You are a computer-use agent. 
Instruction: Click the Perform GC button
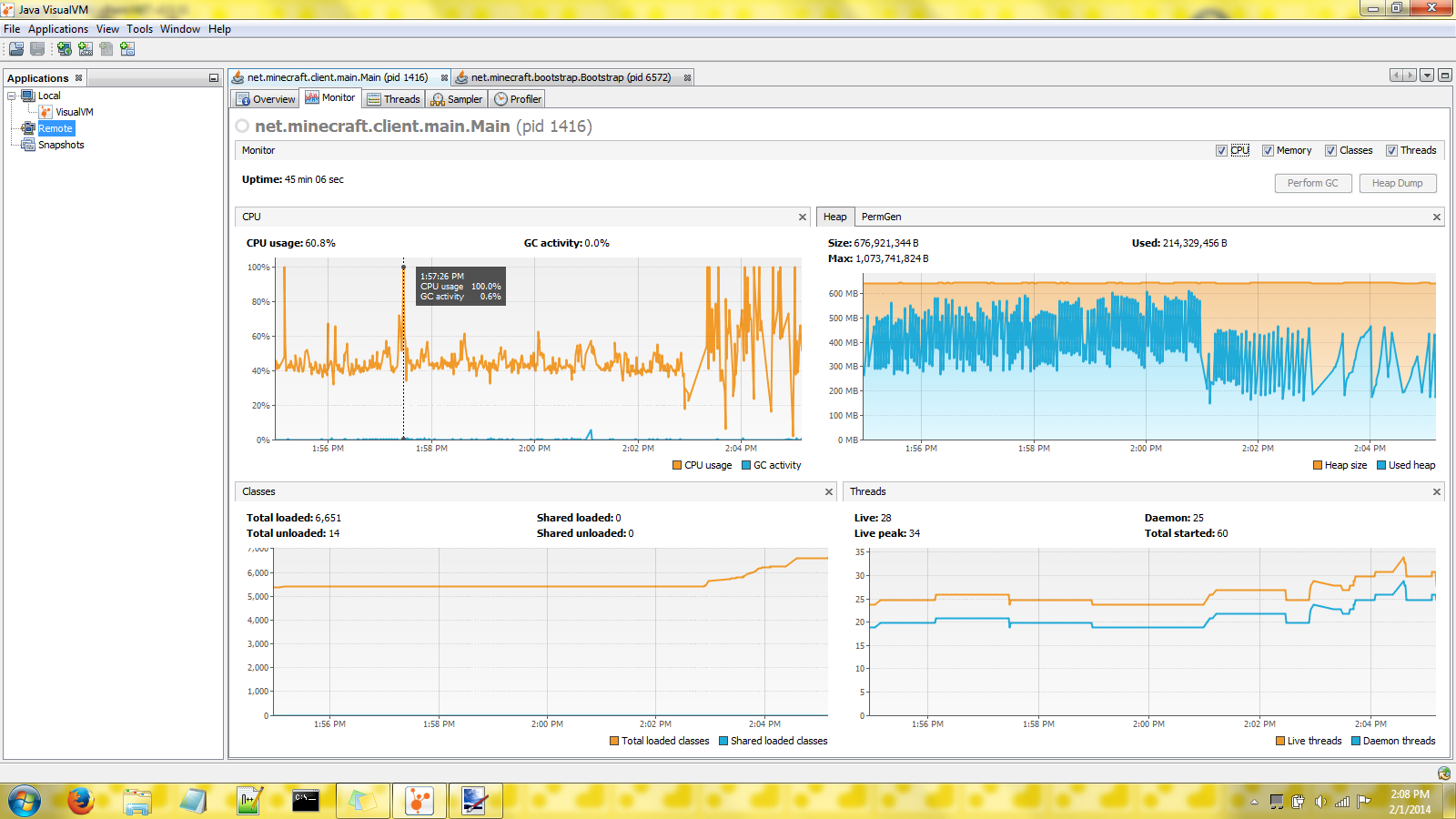point(1312,183)
